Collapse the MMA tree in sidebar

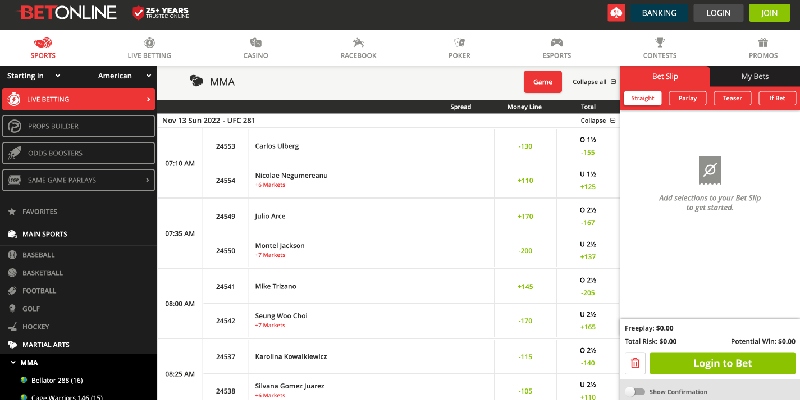(x=13, y=363)
